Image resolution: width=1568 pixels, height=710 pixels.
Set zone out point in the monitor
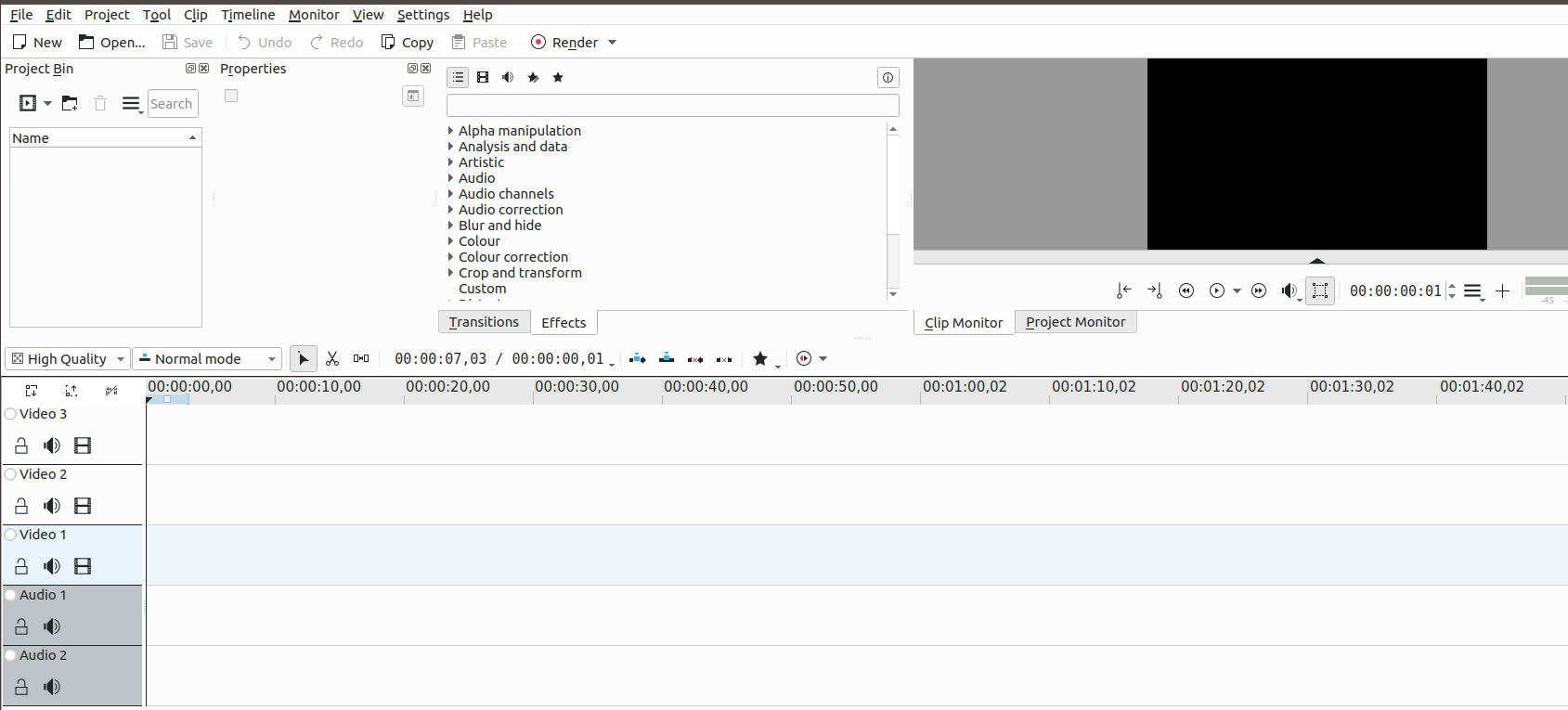tap(1154, 290)
